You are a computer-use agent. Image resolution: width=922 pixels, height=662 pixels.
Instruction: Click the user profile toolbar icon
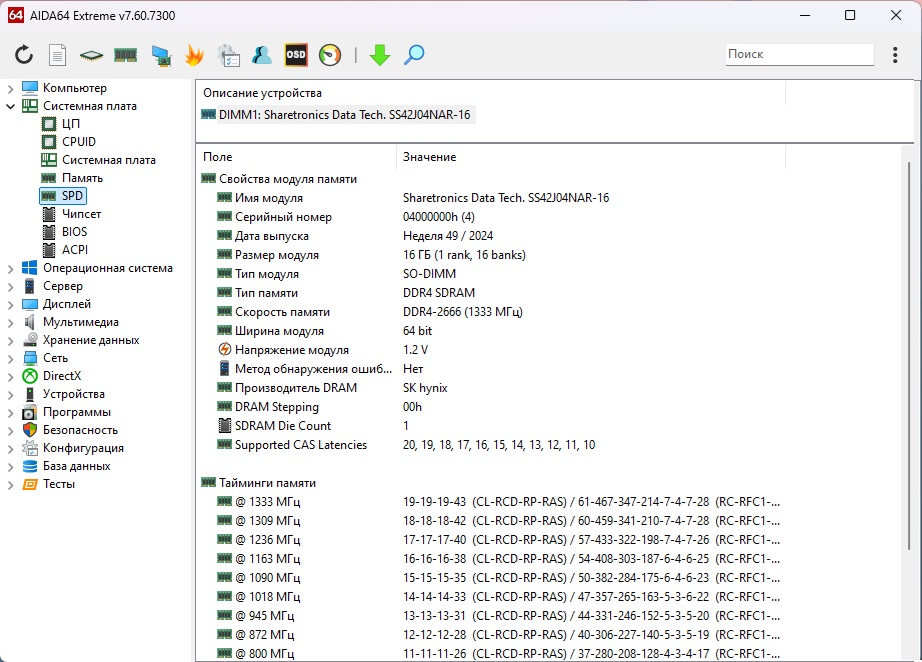[262, 55]
